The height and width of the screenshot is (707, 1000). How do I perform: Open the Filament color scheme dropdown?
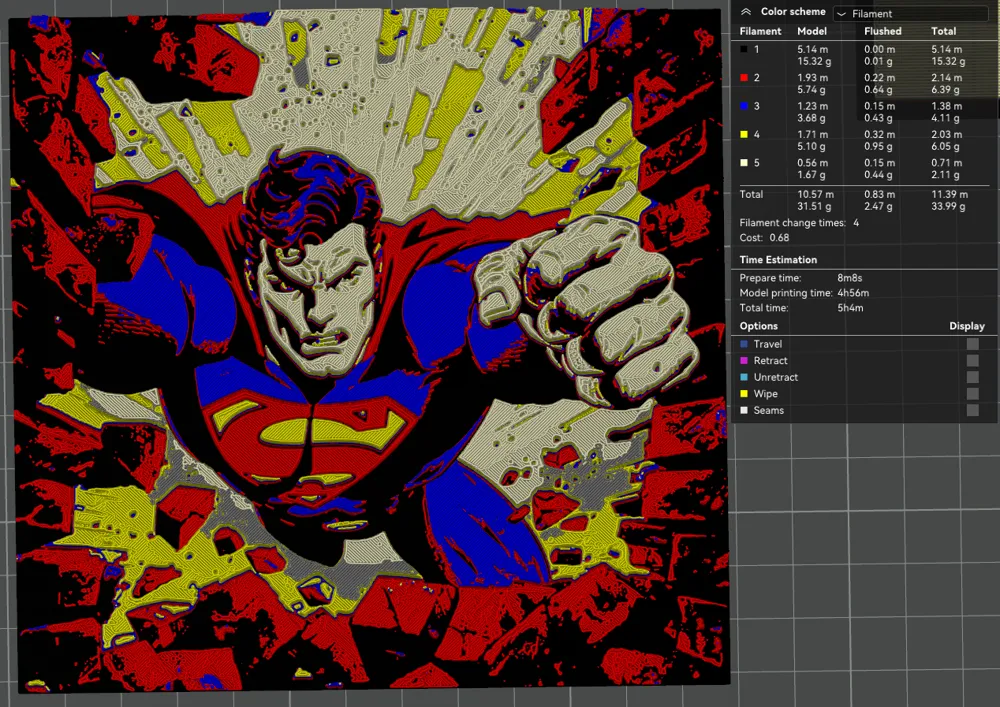912,12
